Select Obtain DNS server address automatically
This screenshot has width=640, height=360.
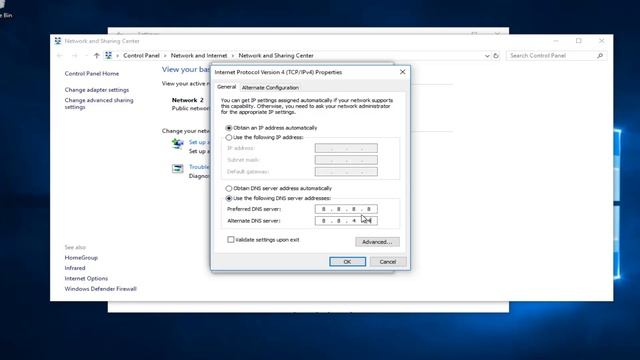tap(229, 189)
